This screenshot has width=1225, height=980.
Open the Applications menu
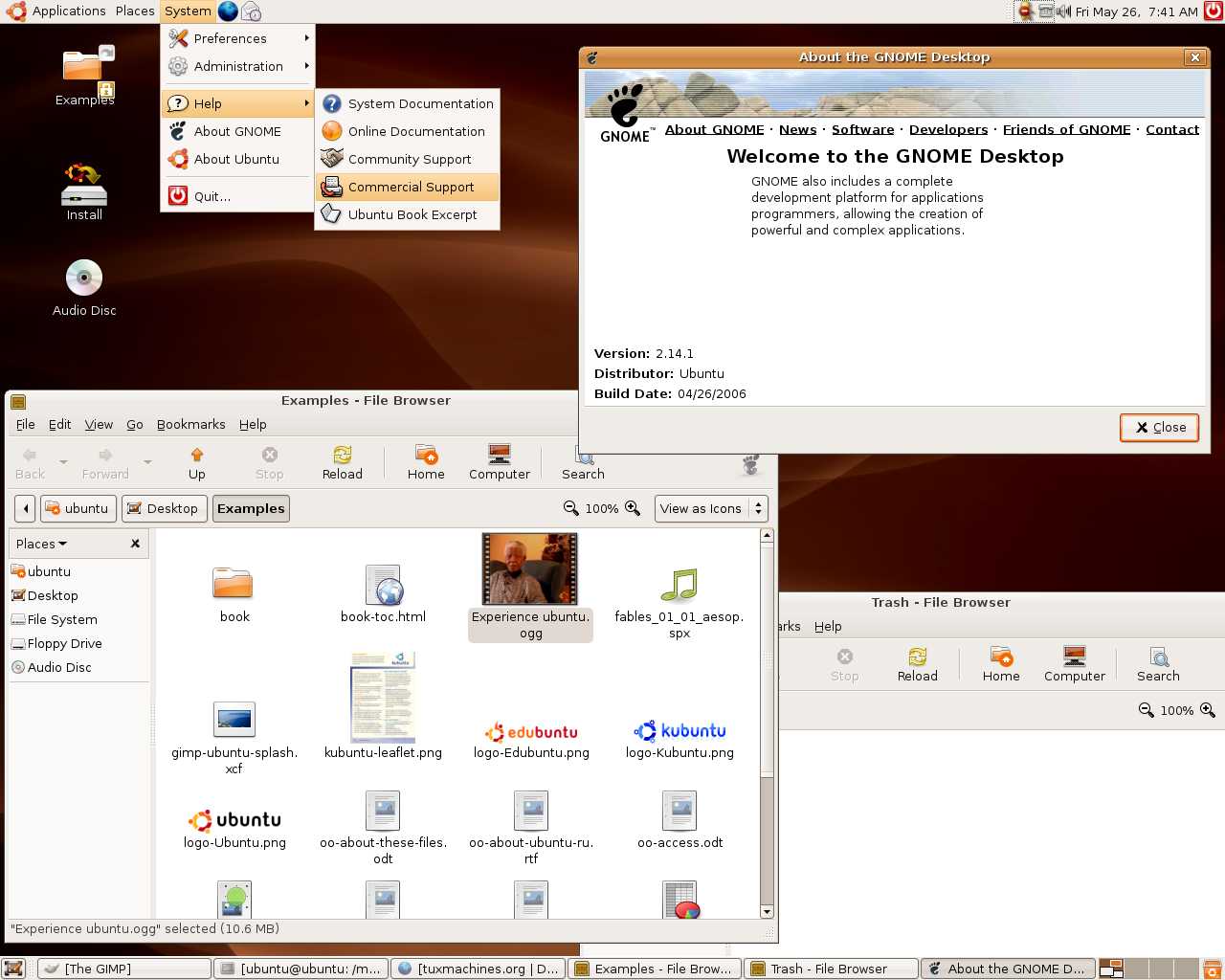point(56,11)
